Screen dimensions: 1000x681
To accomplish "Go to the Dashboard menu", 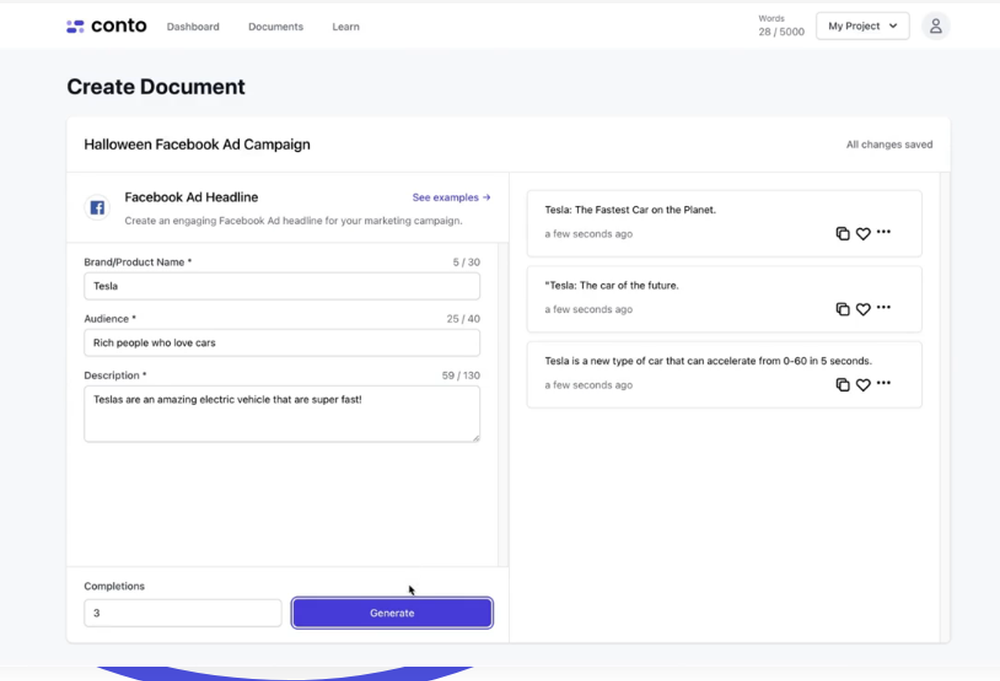I will click(x=193, y=27).
